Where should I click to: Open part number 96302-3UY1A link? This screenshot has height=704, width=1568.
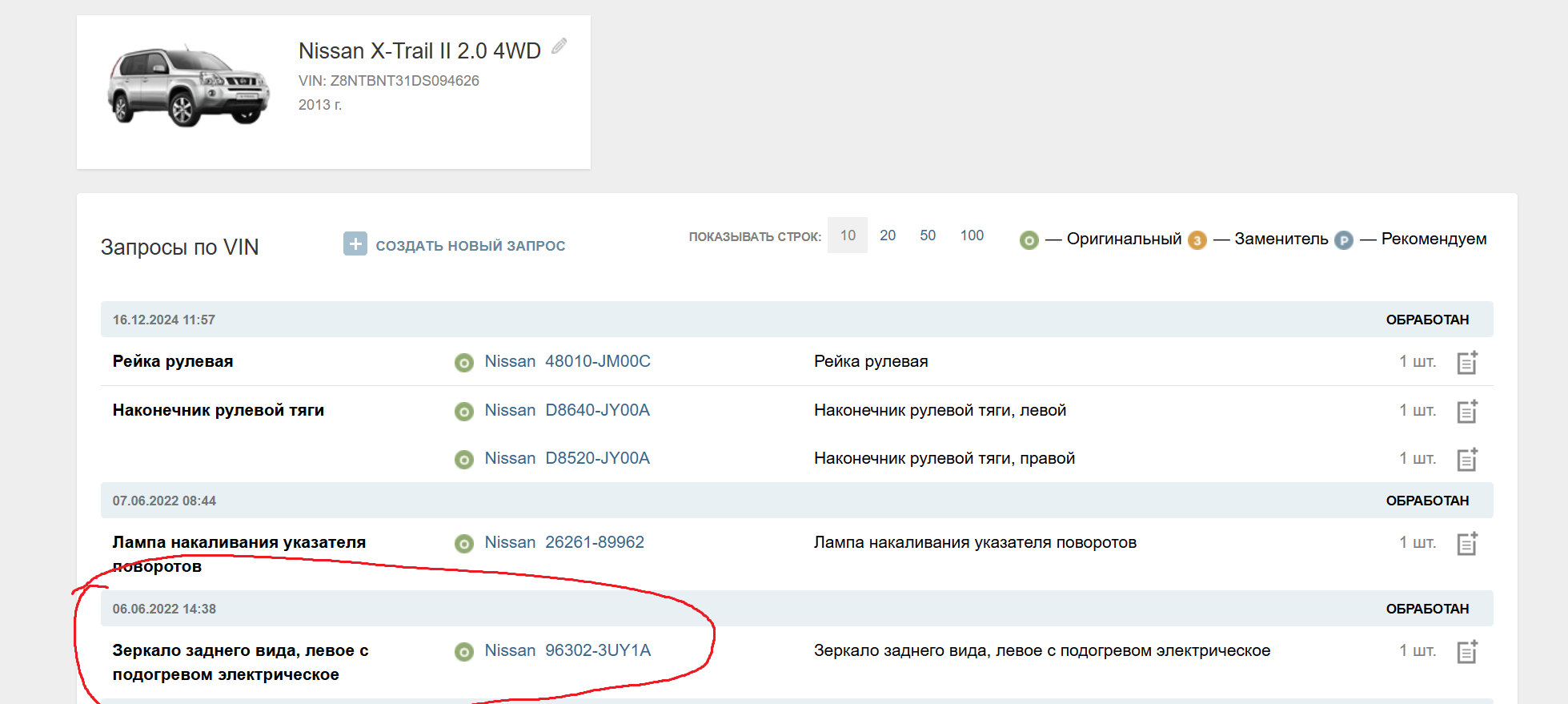[597, 650]
